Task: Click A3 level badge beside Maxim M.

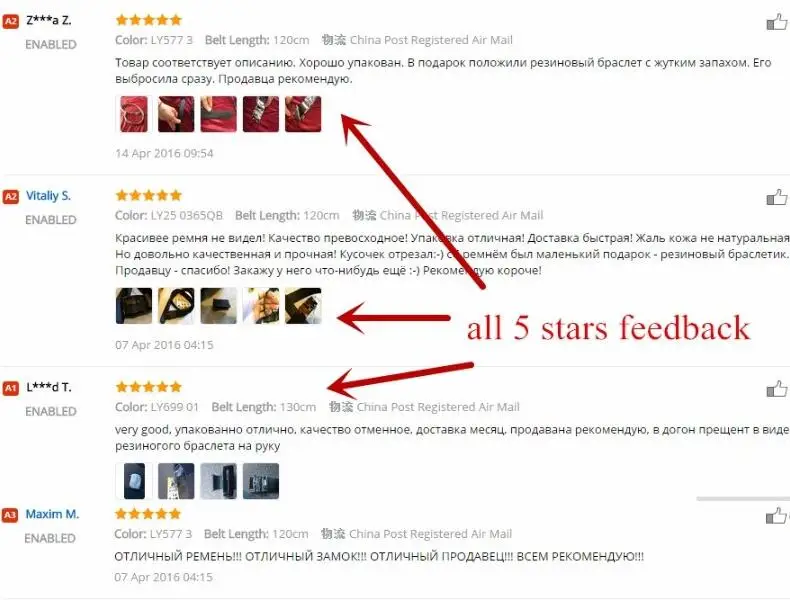Action: tap(10, 515)
